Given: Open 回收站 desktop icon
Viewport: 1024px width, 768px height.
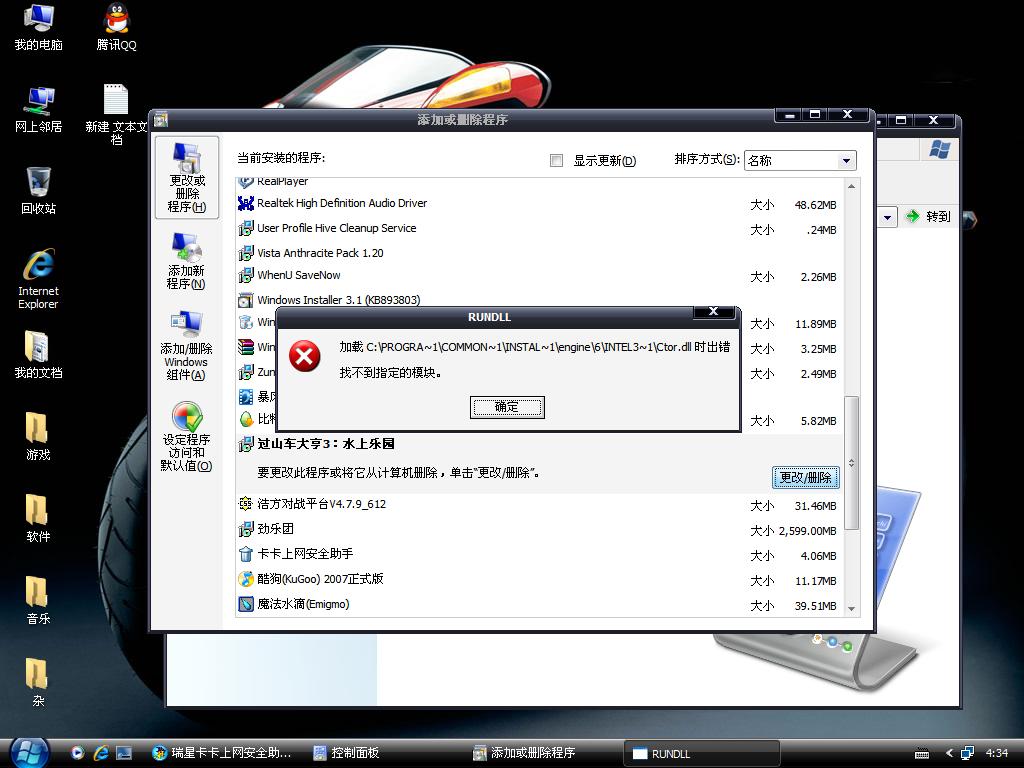Looking at the screenshot, I should pos(39,190).
